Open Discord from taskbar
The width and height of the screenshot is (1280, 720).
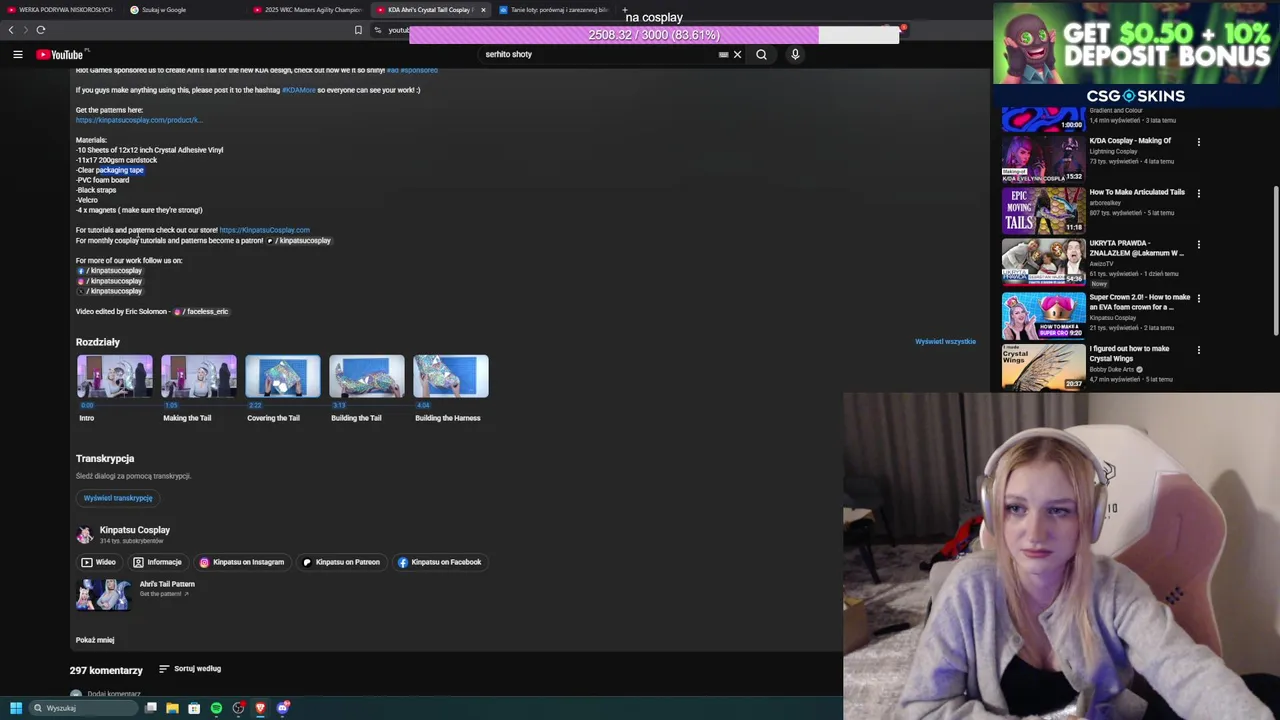[x=283, y=708]
